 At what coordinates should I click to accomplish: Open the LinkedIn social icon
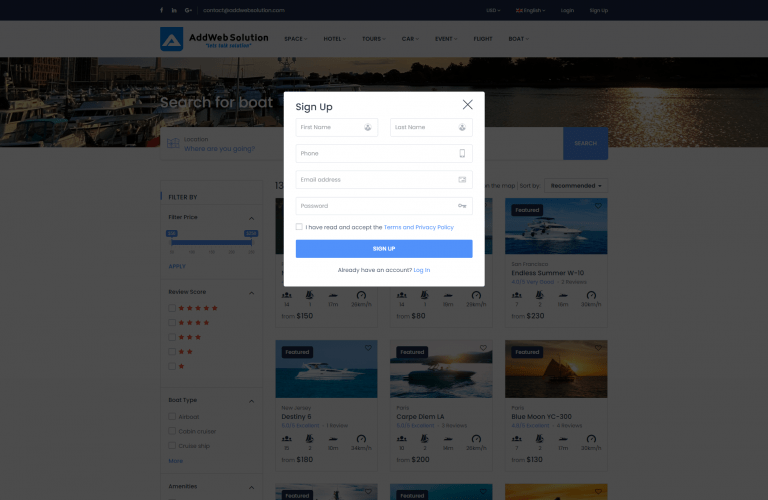click(174, 10)
